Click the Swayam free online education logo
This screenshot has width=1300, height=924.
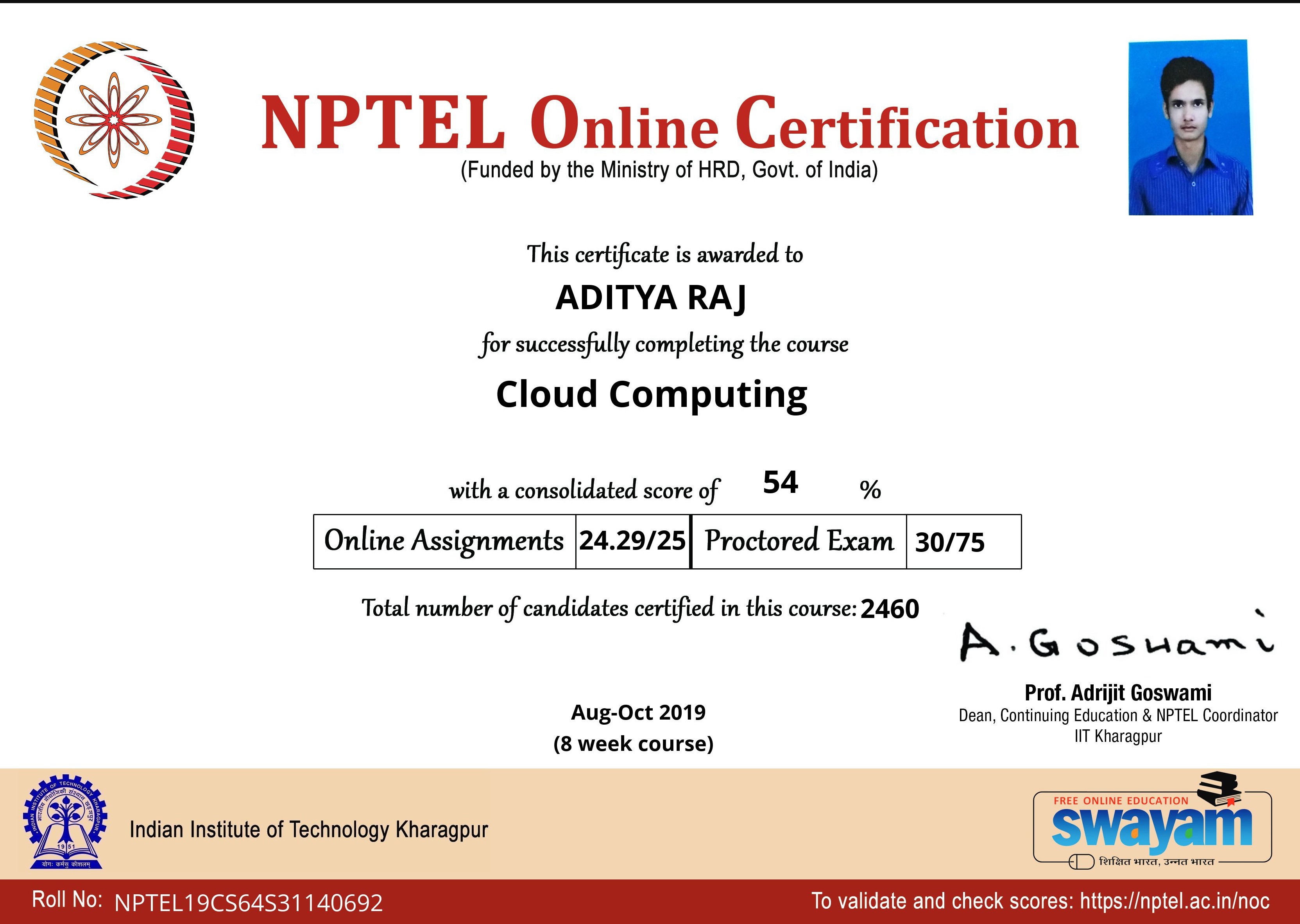[1152, 820]
